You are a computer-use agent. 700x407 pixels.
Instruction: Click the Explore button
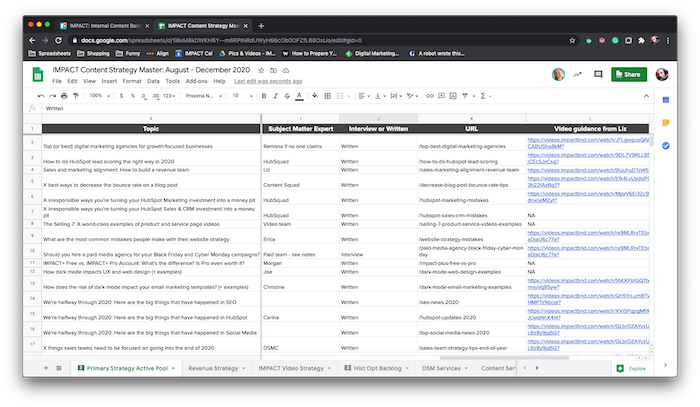pos(631,369)
